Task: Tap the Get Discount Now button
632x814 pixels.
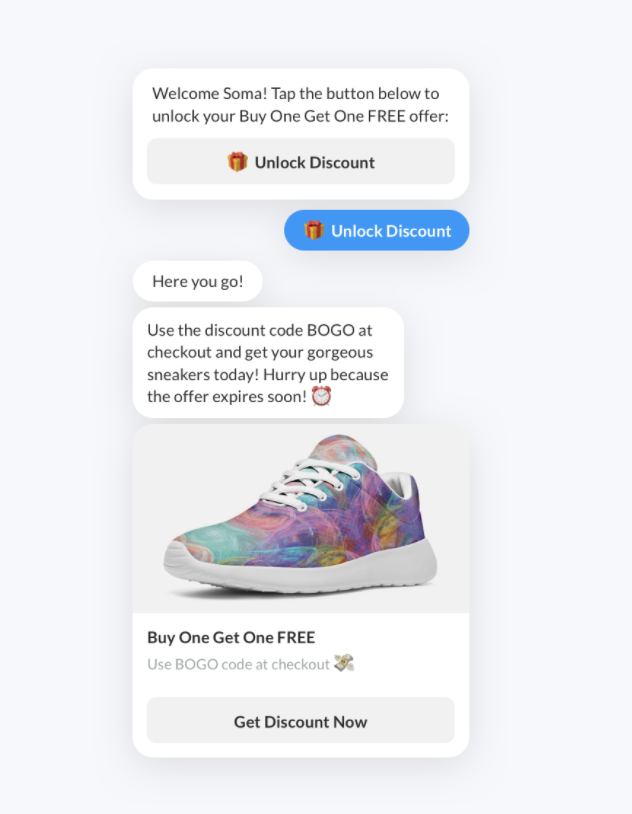Action: (x=301, y=720)
